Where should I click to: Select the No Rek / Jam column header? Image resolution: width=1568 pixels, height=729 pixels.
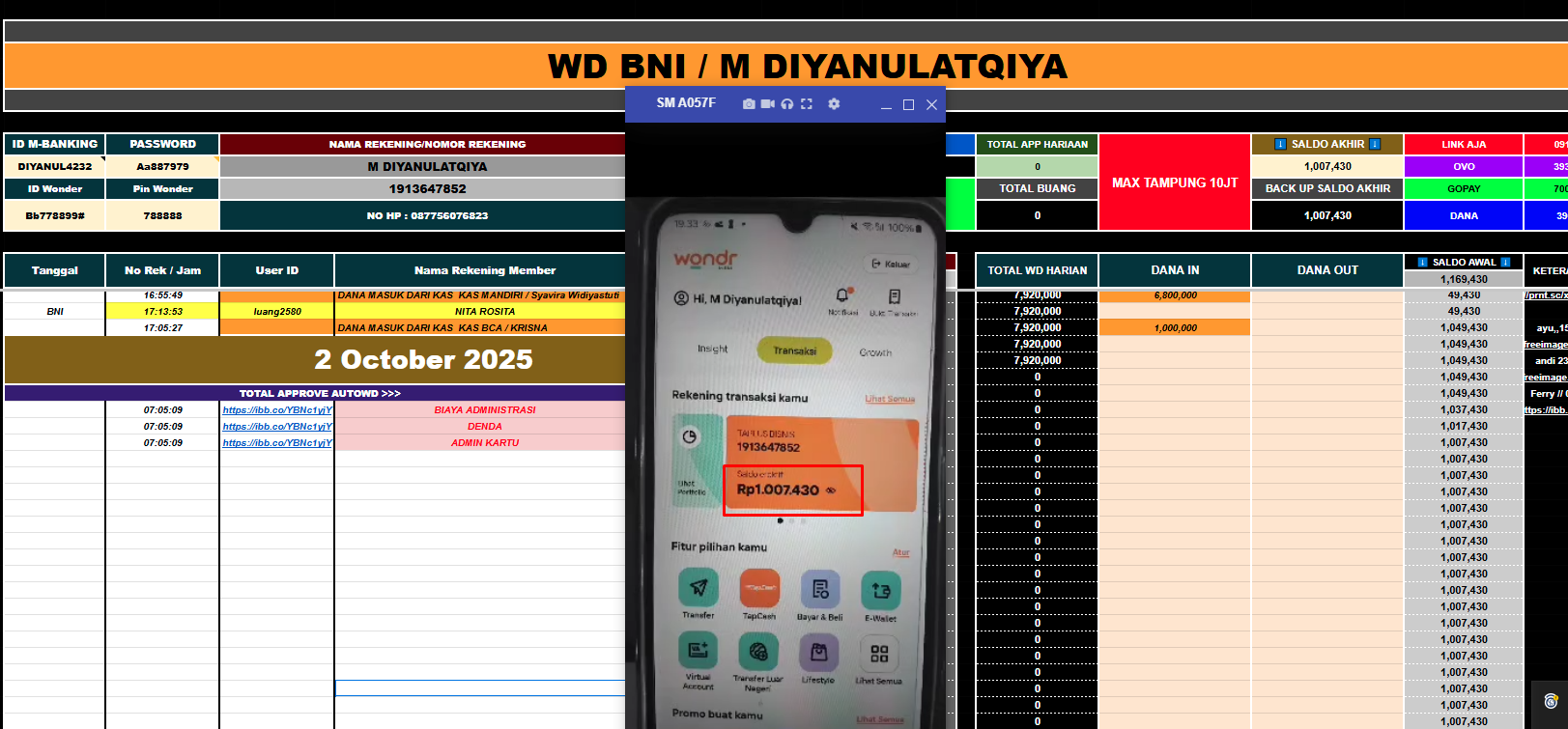[162, 270]
